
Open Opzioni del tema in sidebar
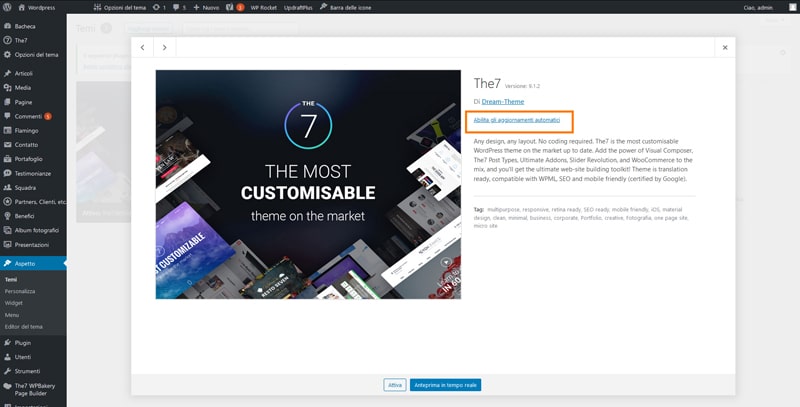pyautogui.click(x=33, y=55)
